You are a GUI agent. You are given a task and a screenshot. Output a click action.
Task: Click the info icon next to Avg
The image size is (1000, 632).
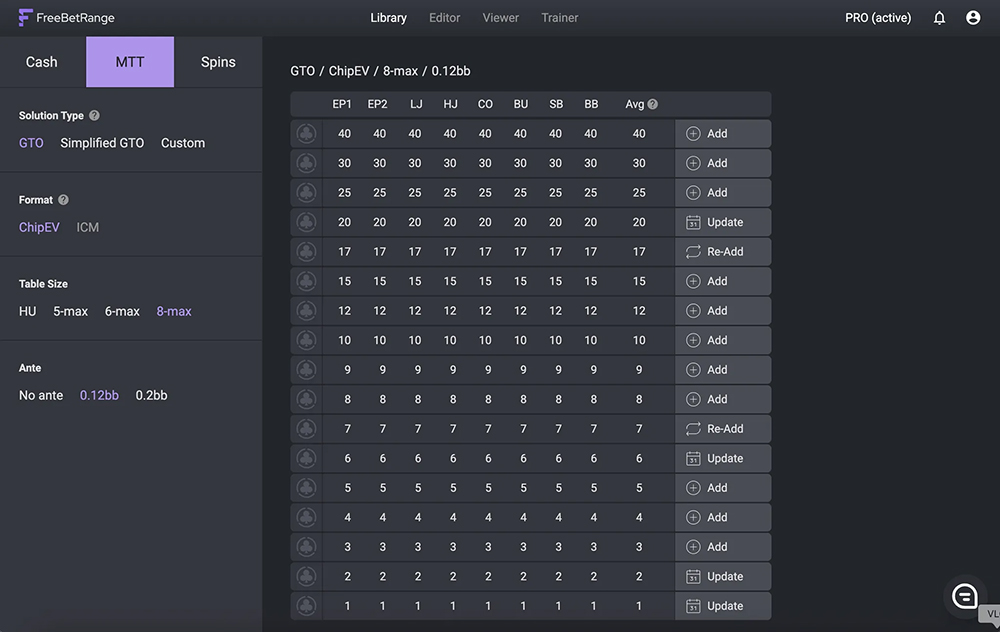pos(653,104)
